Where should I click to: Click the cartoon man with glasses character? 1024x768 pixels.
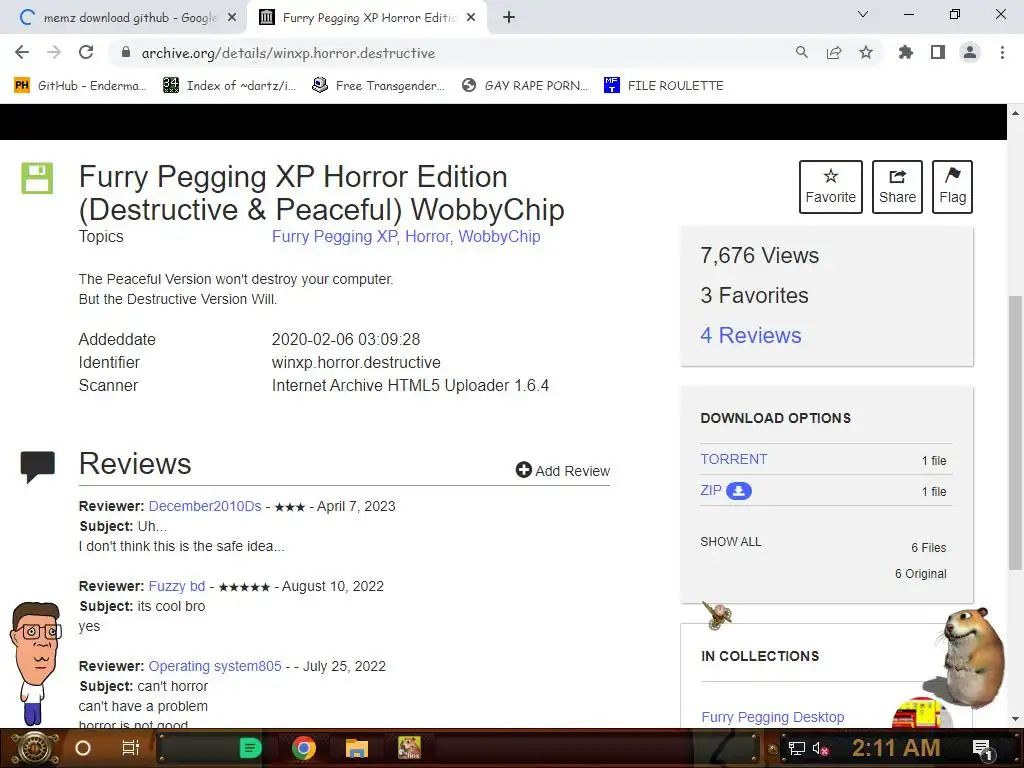pyautogui.click(x=35, y=664)
